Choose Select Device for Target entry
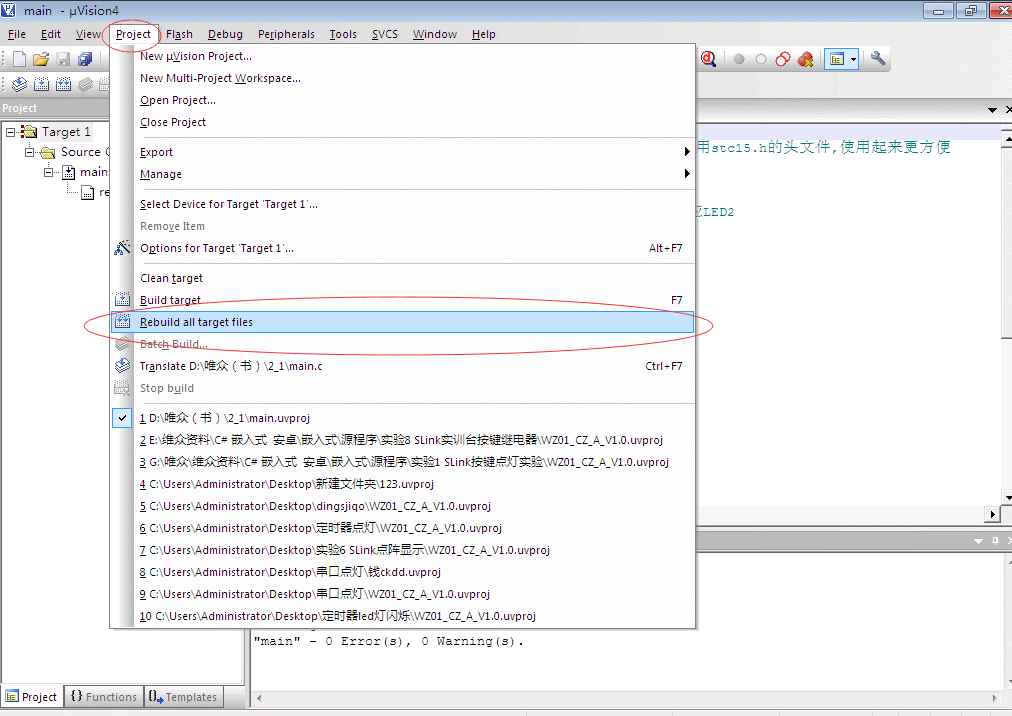Screen dimensions: 1012x716 pos(403,204)
